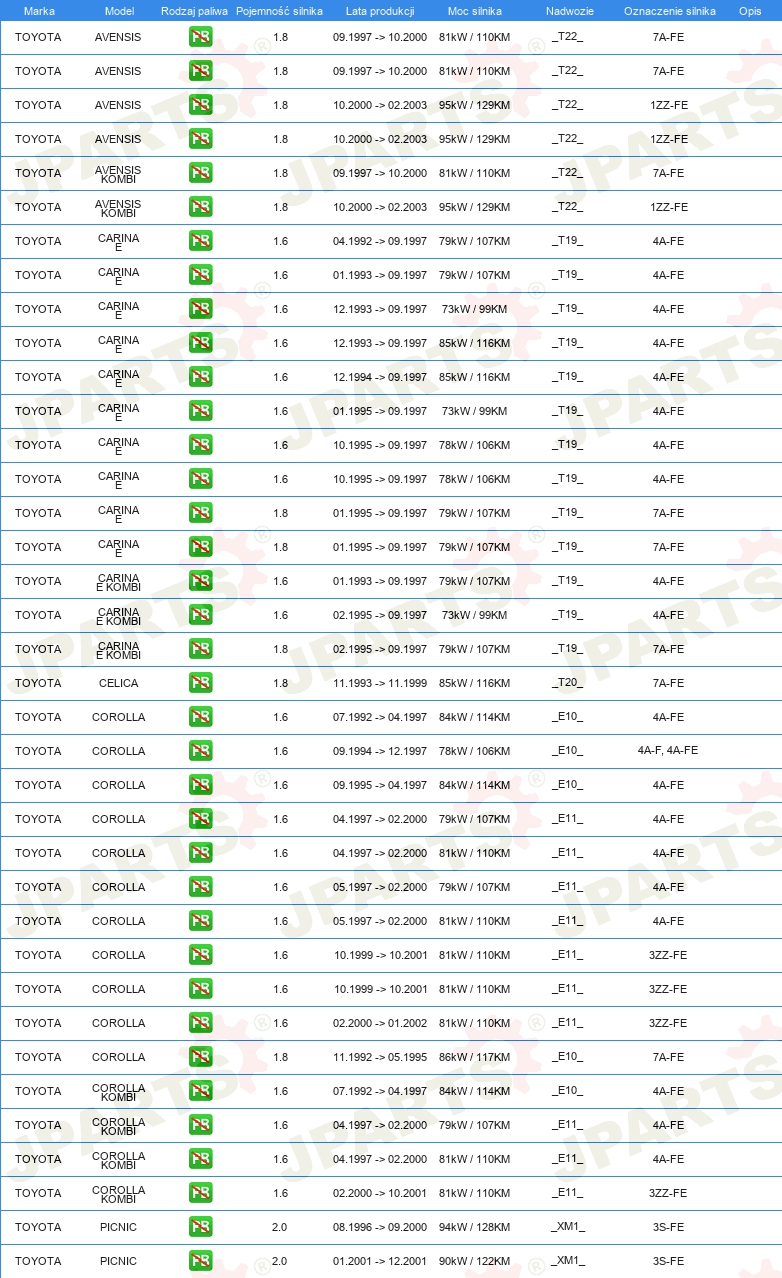Click the Moc silnika column header
The height and width of the screenshot is (1278, 782).
(475, 11)
